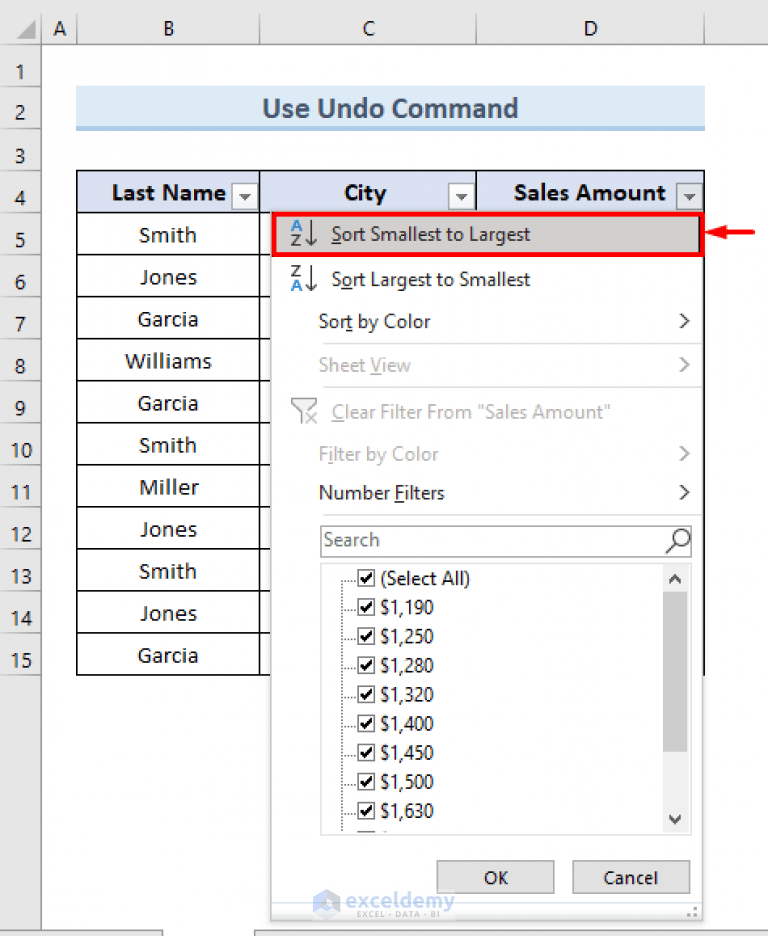Uncheck the $1,190 value checkbox
768x936 pixels.
pyautogui.click(x=366, y=607)
